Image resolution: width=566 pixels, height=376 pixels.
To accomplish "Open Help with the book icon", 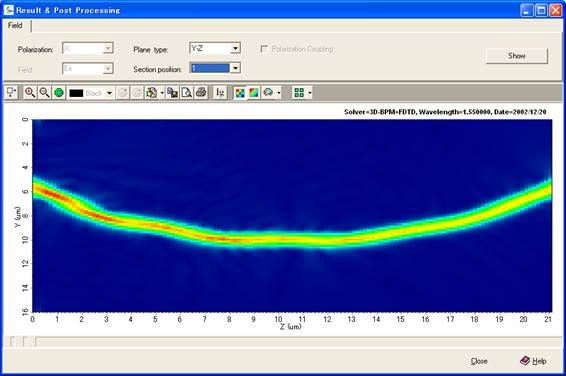I will pos(533,360).
